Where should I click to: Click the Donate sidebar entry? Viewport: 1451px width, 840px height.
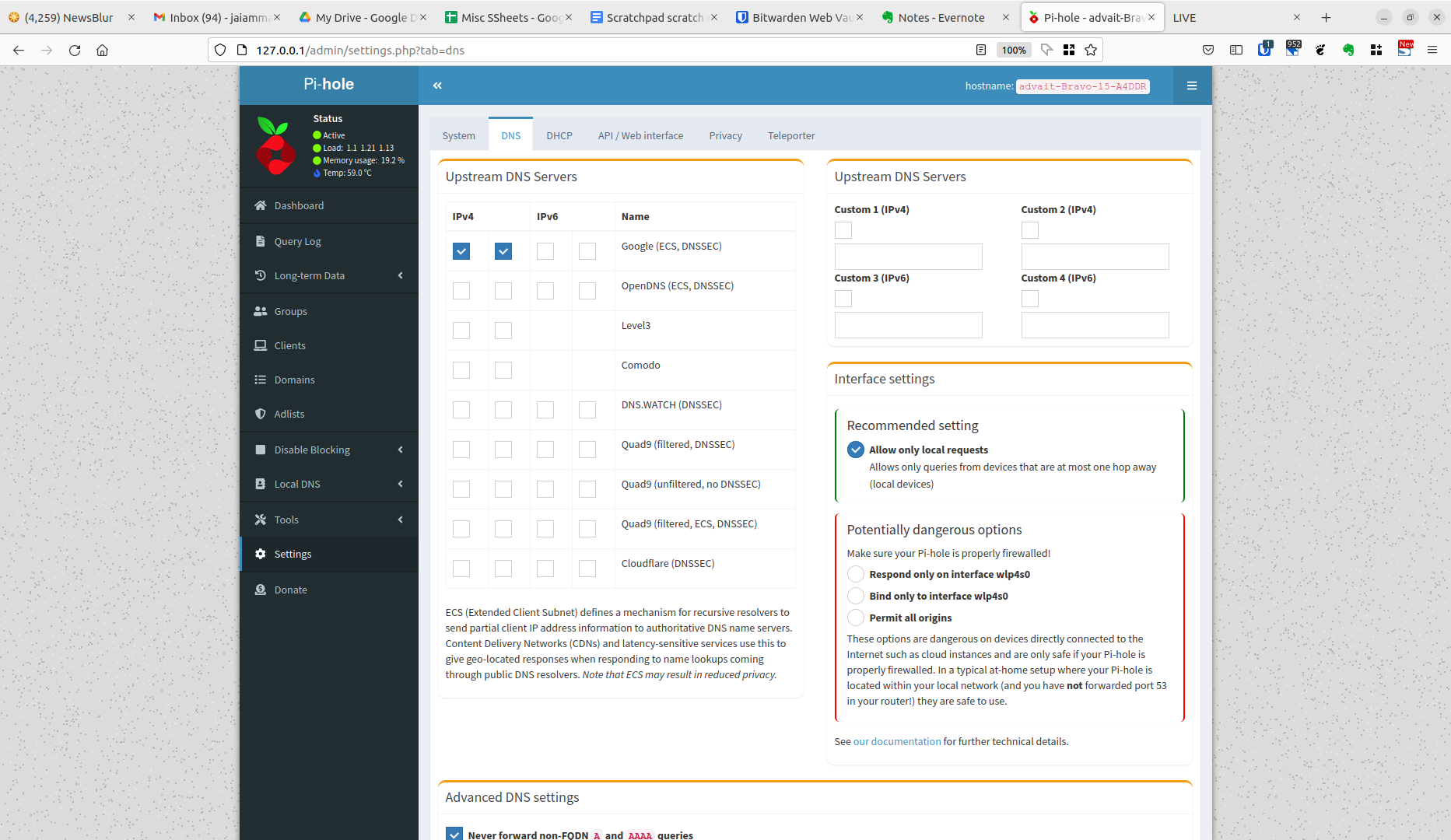[290, 590]
